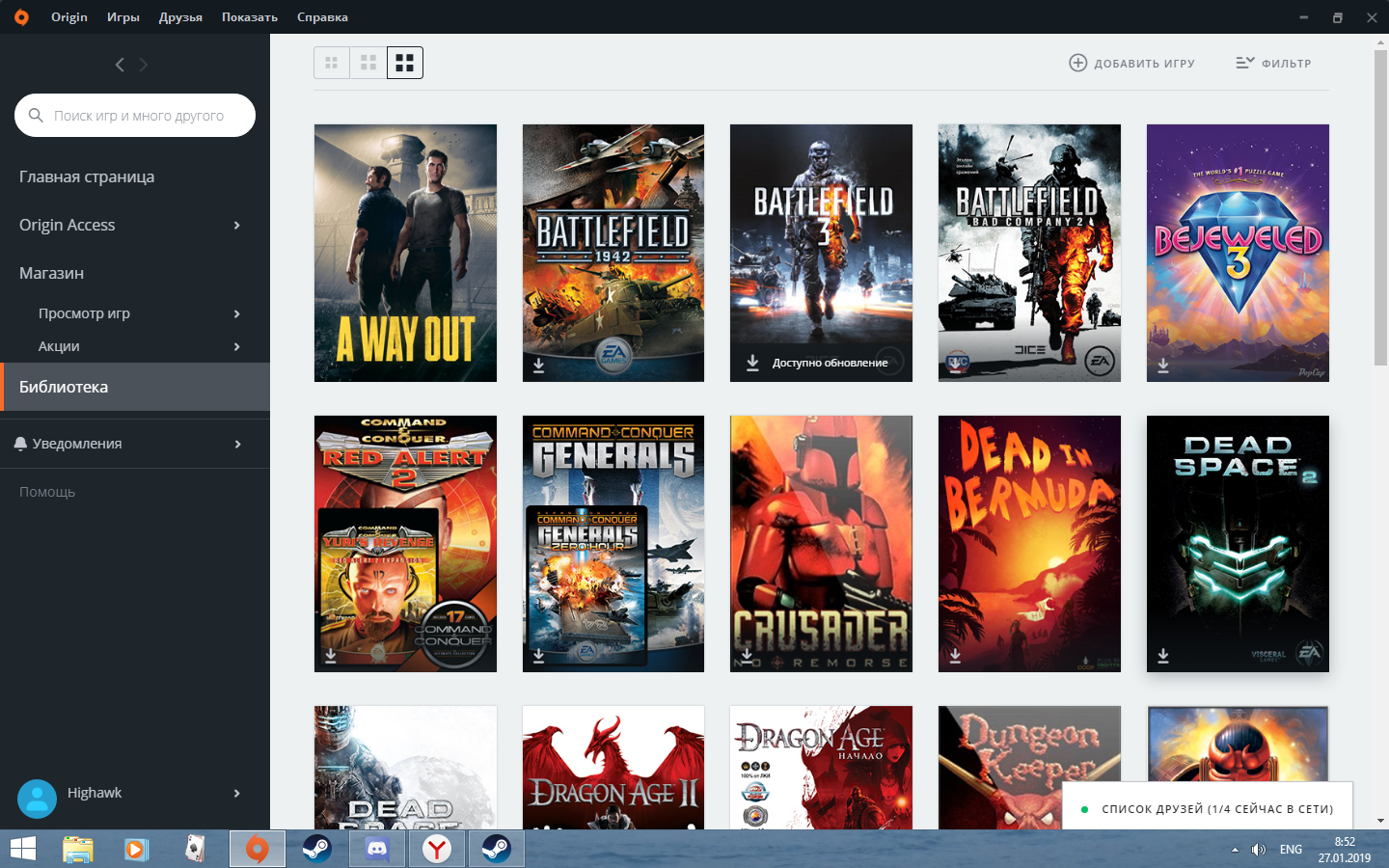Open Windows Start button
Viewport: 1389px width, 868px height.
pos(22,849)
